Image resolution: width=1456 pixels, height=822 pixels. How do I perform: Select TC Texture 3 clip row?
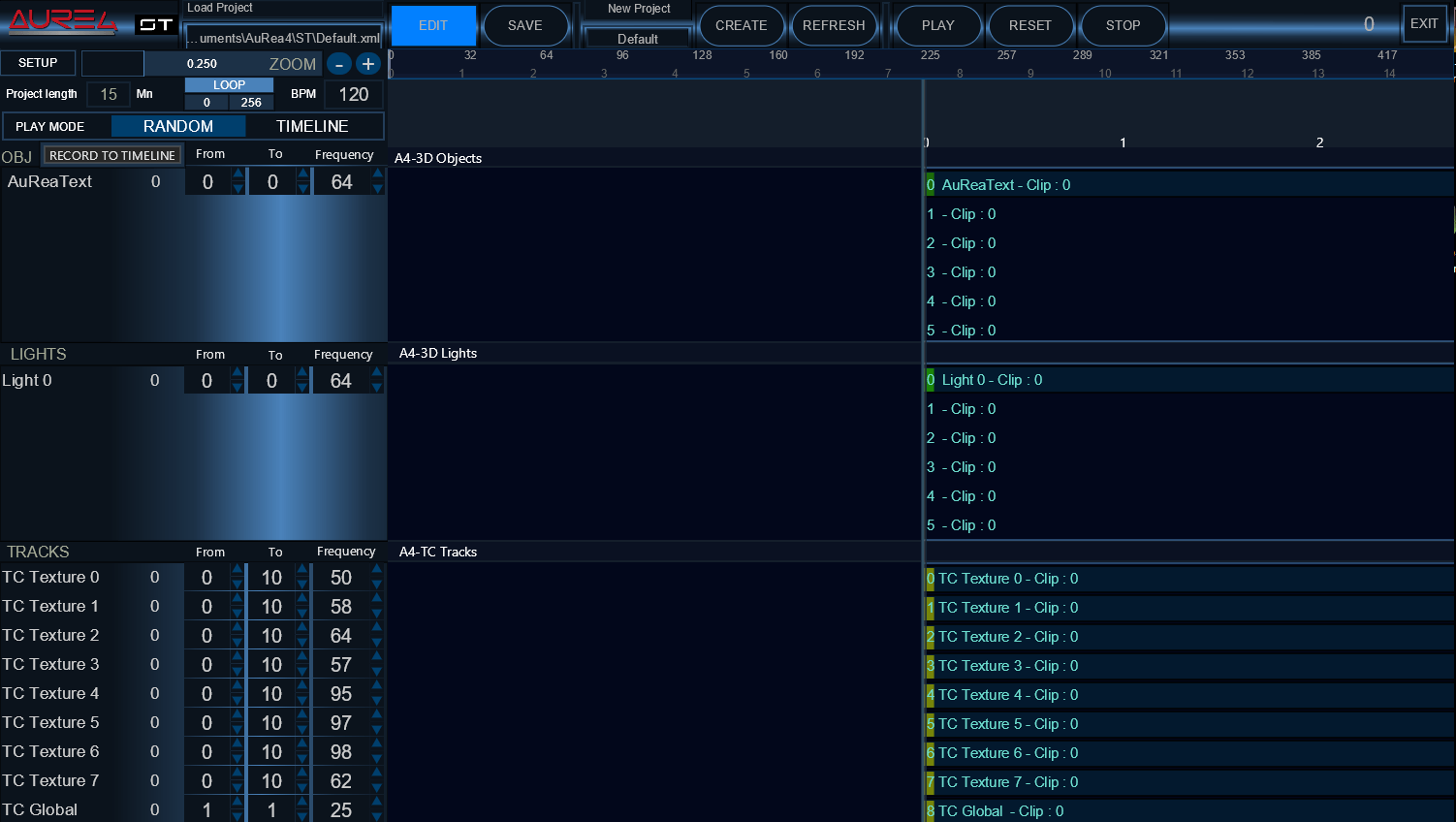[x=1008, y=666]
